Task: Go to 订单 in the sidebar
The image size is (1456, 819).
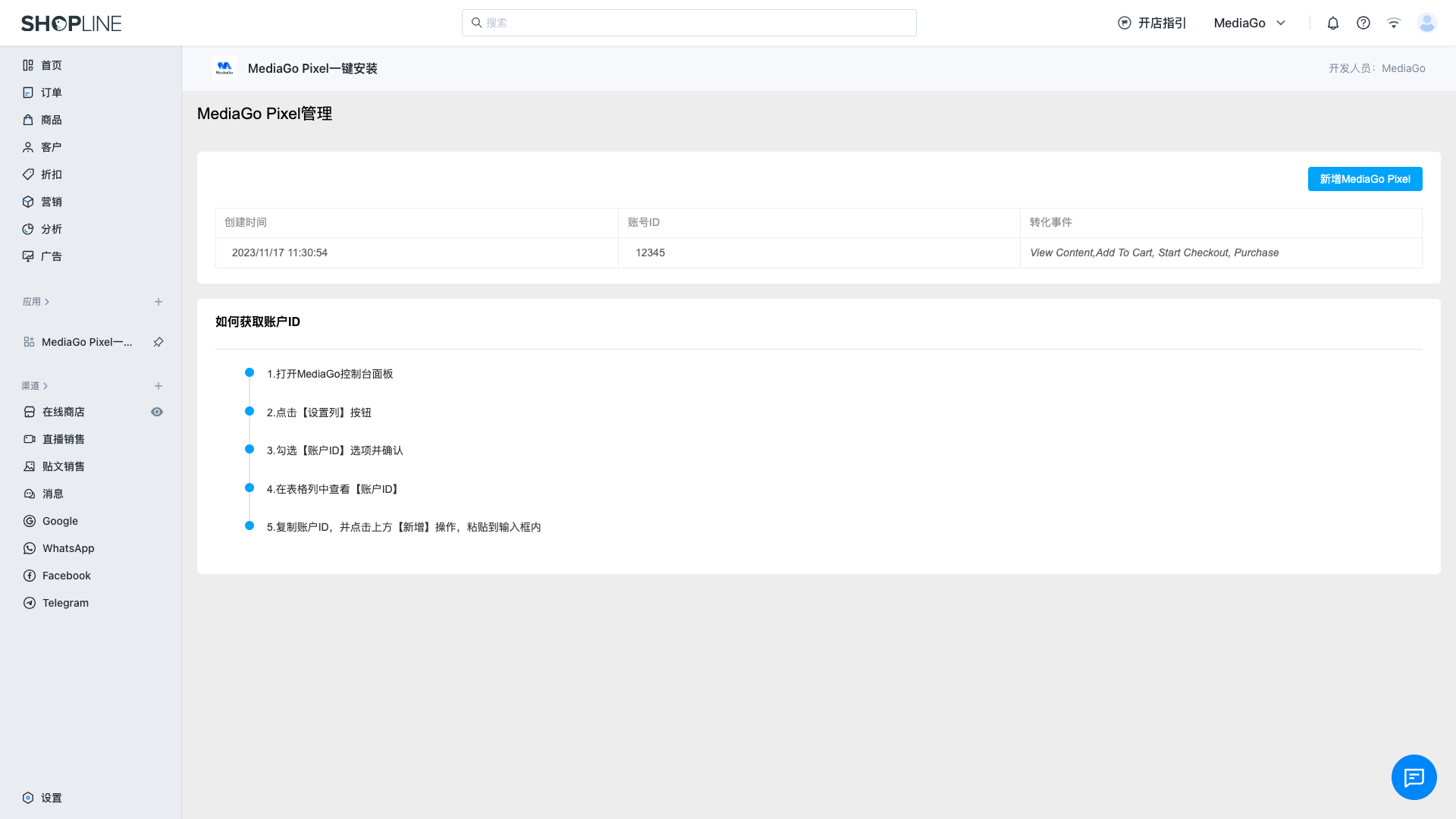Action: [x=51, y=93]
